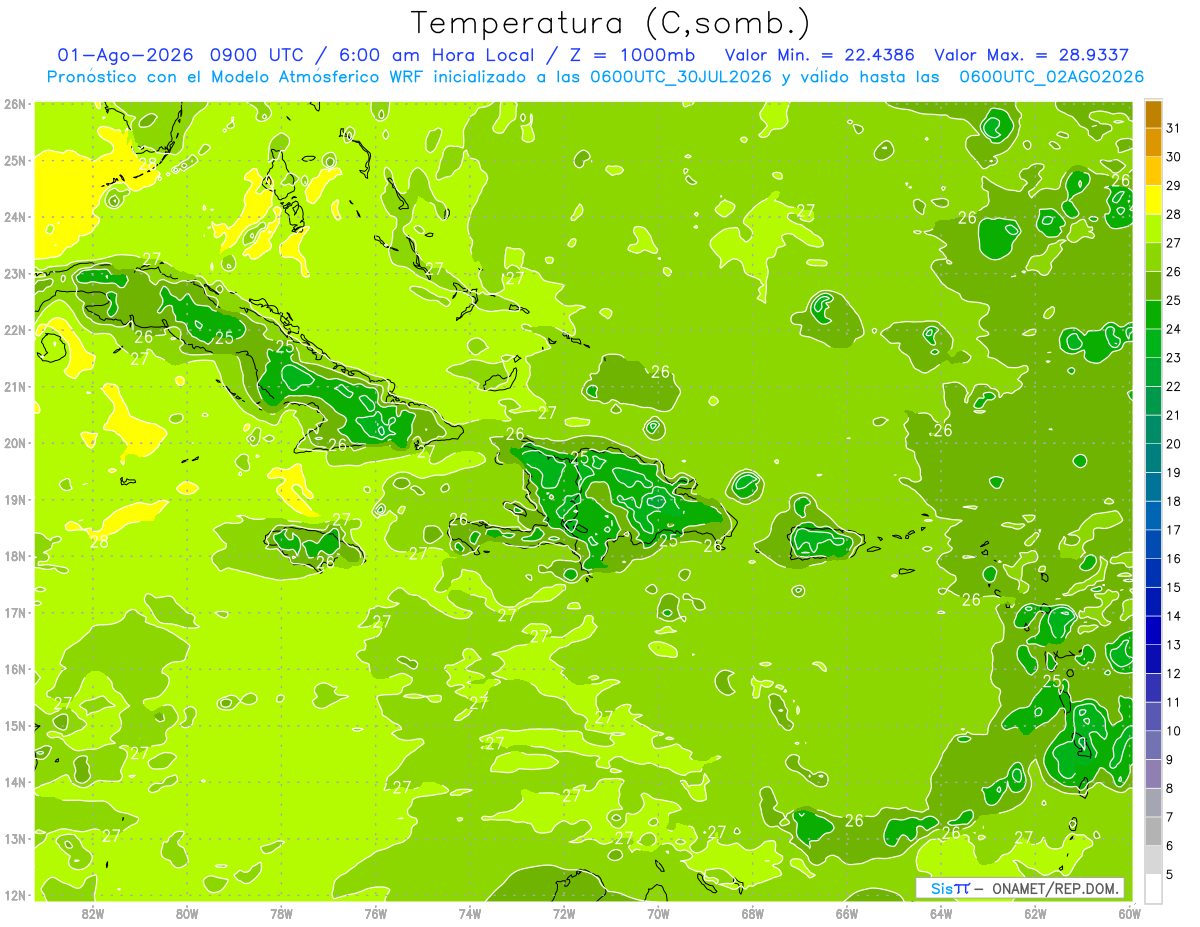
Task: Click the title 'Temperatura (C,somb.)'
Action: (611, 23)
